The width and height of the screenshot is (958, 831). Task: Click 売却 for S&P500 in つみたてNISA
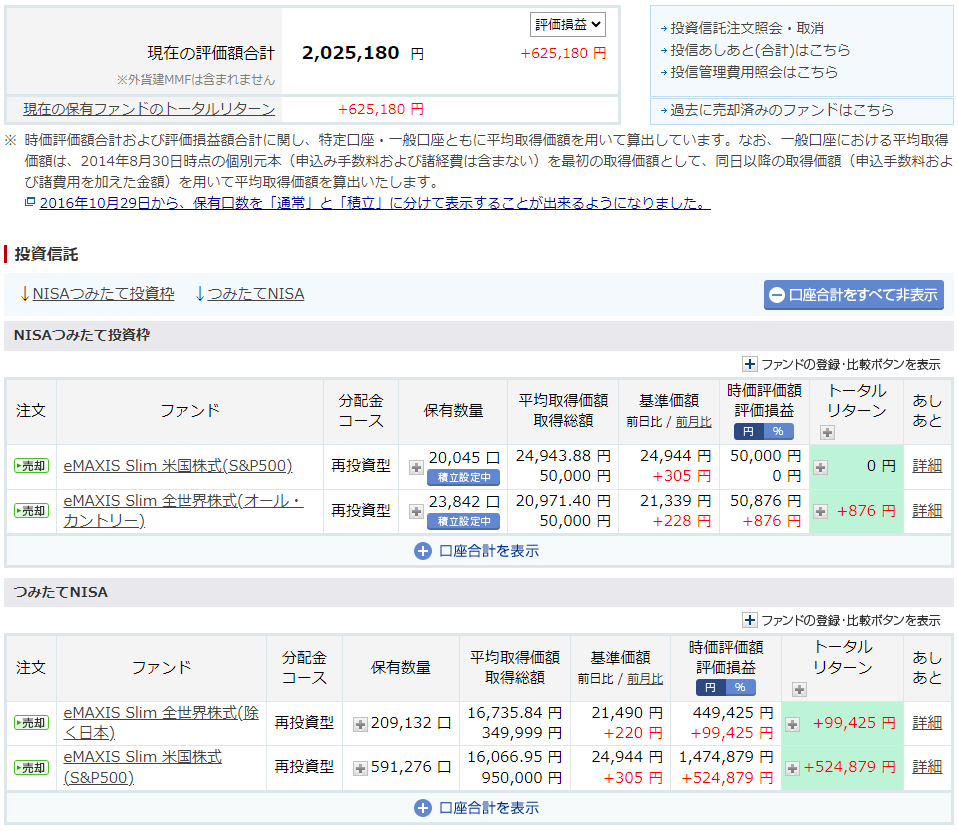pos(31,767)
